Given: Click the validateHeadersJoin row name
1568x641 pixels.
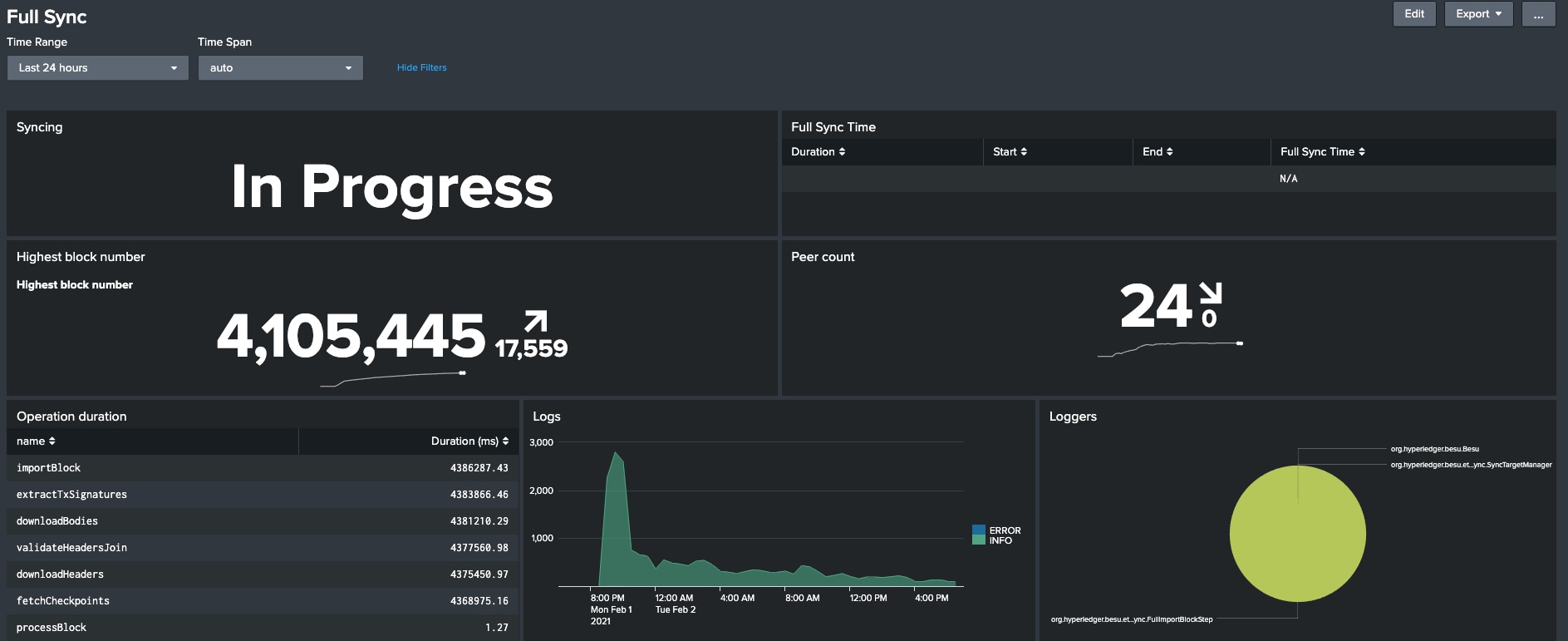Looking at the screenshot, I should point(71,548).
